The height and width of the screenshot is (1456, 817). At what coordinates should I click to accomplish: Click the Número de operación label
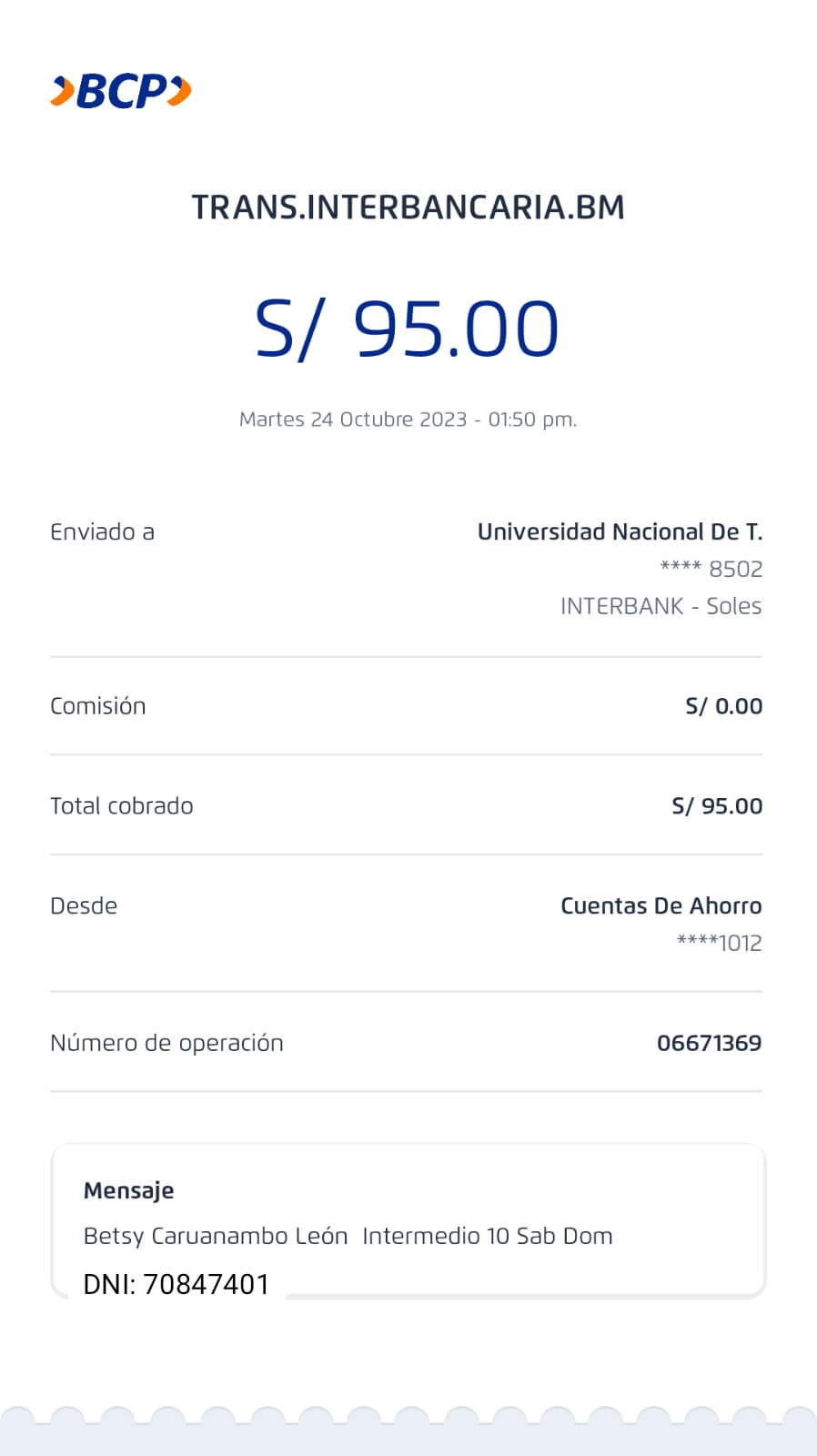pyautogui.click(x=166, y=1043)
